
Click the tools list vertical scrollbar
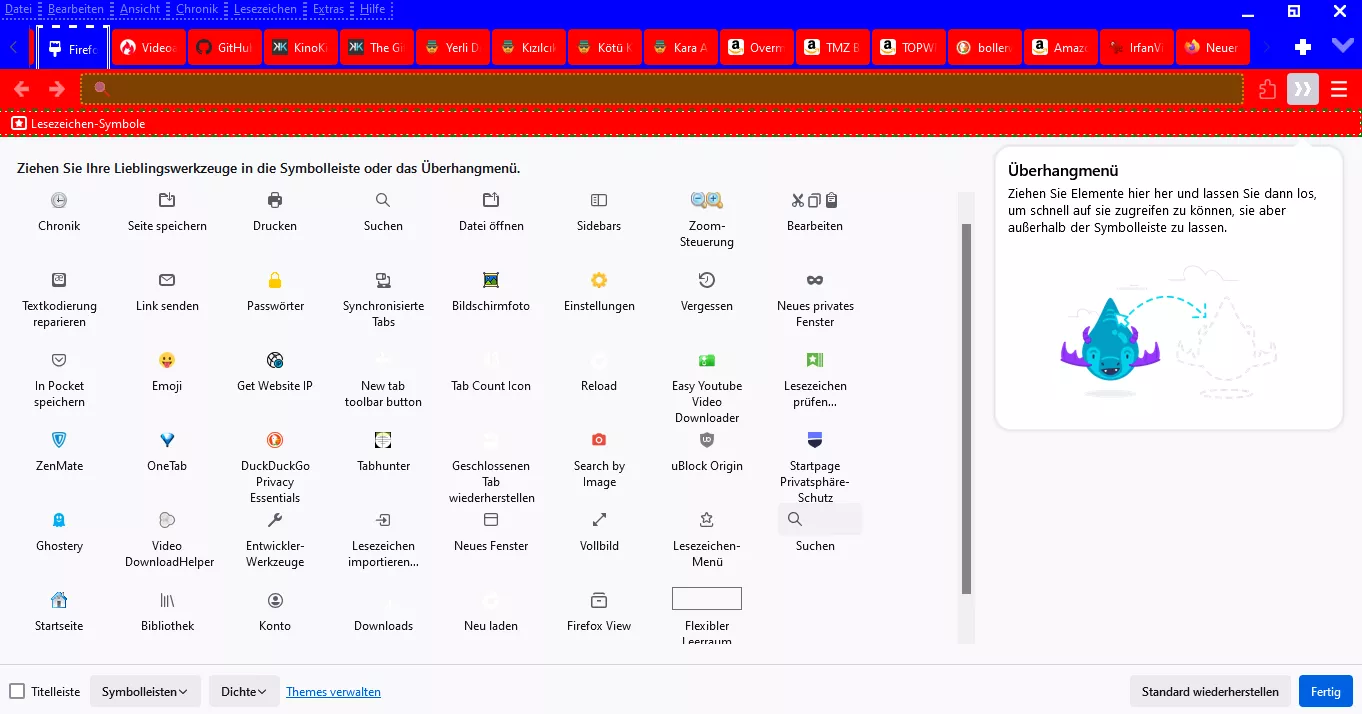(x=966, y=408)
